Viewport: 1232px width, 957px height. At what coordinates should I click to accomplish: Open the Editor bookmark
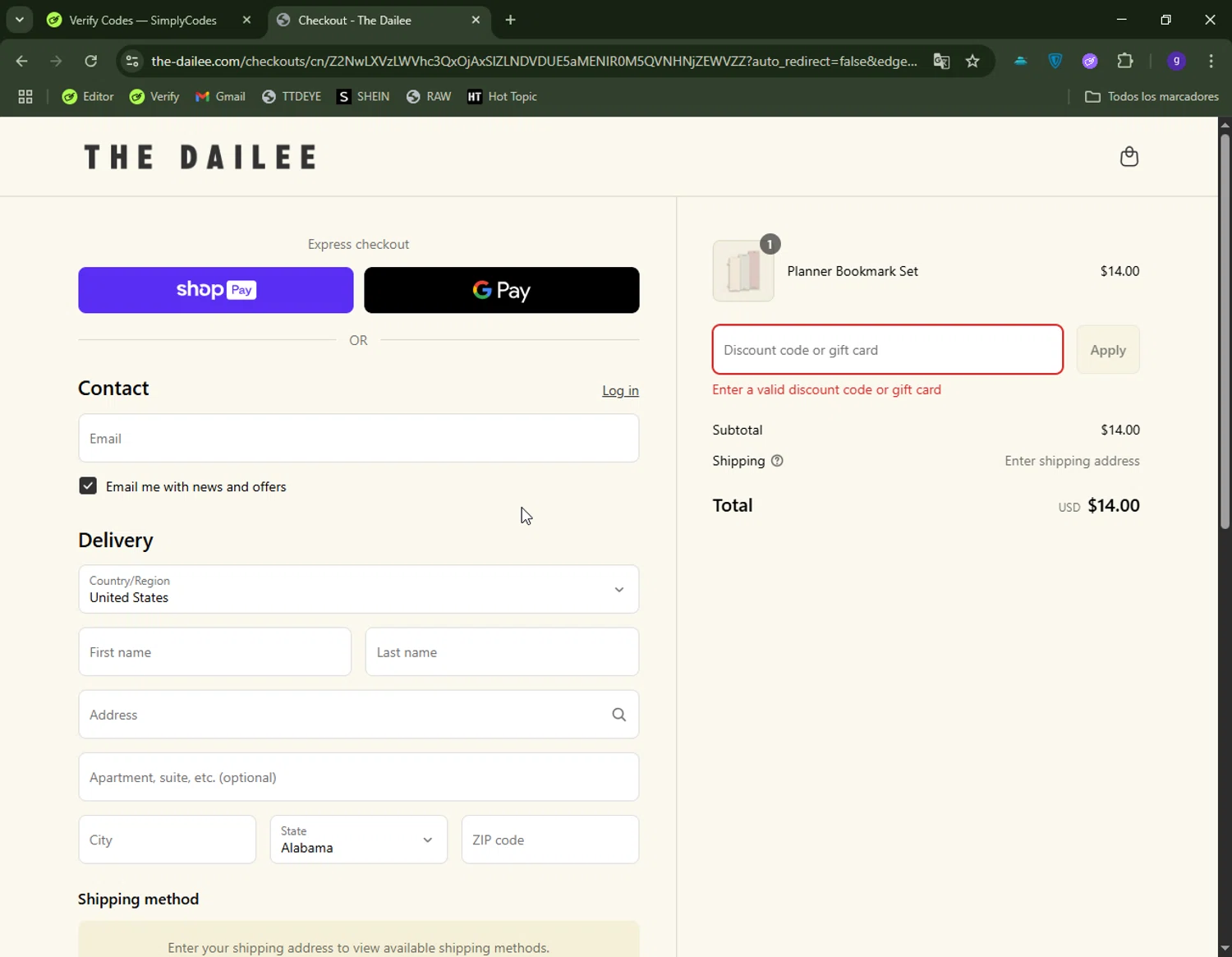tap(88, 96)
